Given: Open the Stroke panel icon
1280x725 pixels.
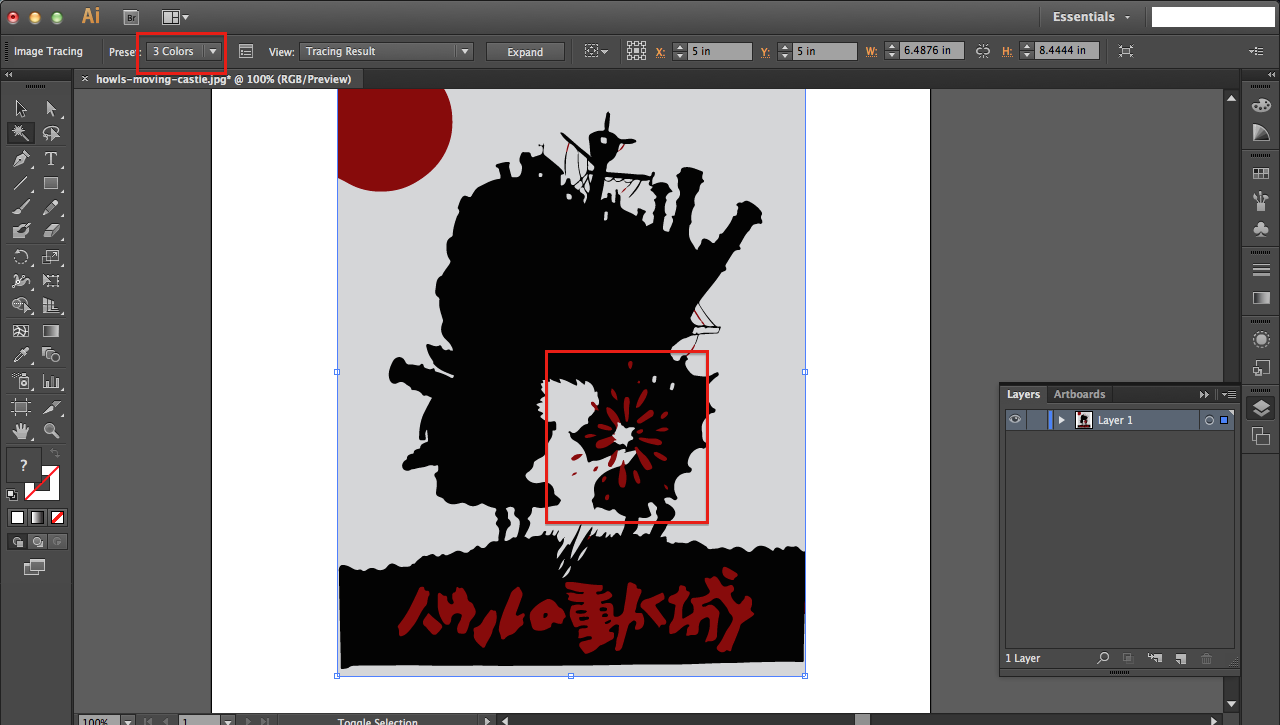Looking at the screenshot, I should pyautogui.click(x=1261, y=270).
